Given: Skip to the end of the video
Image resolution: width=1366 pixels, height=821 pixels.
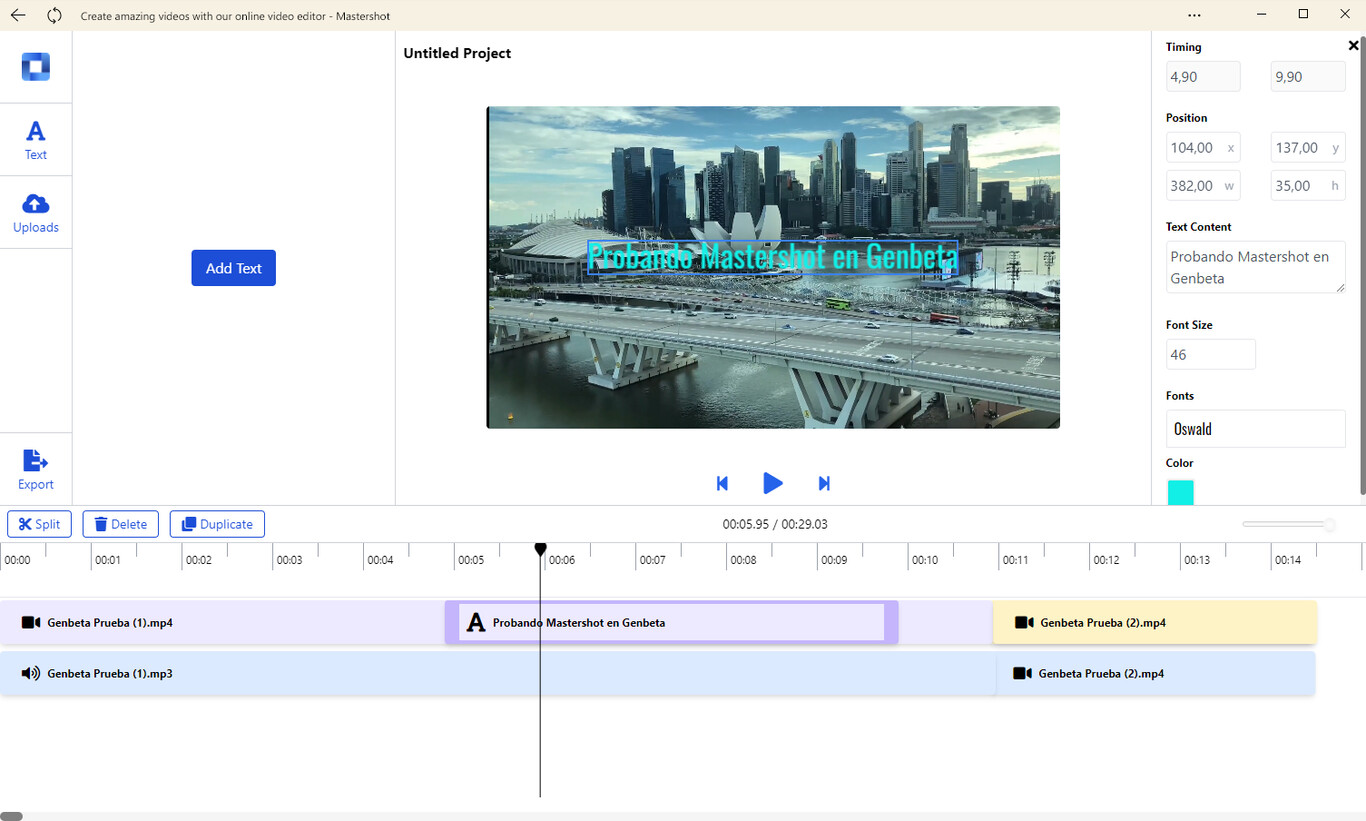Looking at the screenshot, I should (824, 483).
